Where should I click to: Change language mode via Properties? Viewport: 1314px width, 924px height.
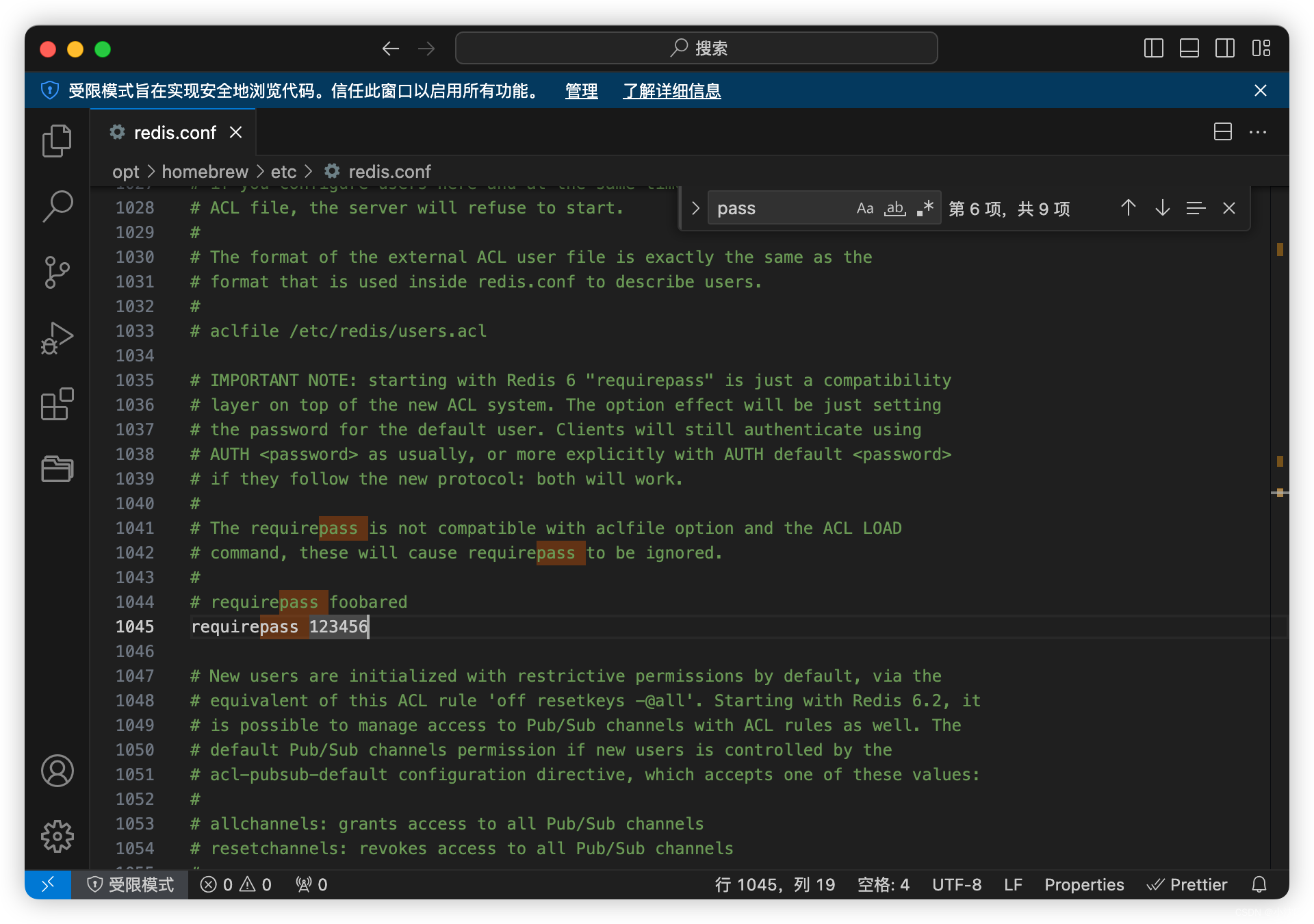1084,884
